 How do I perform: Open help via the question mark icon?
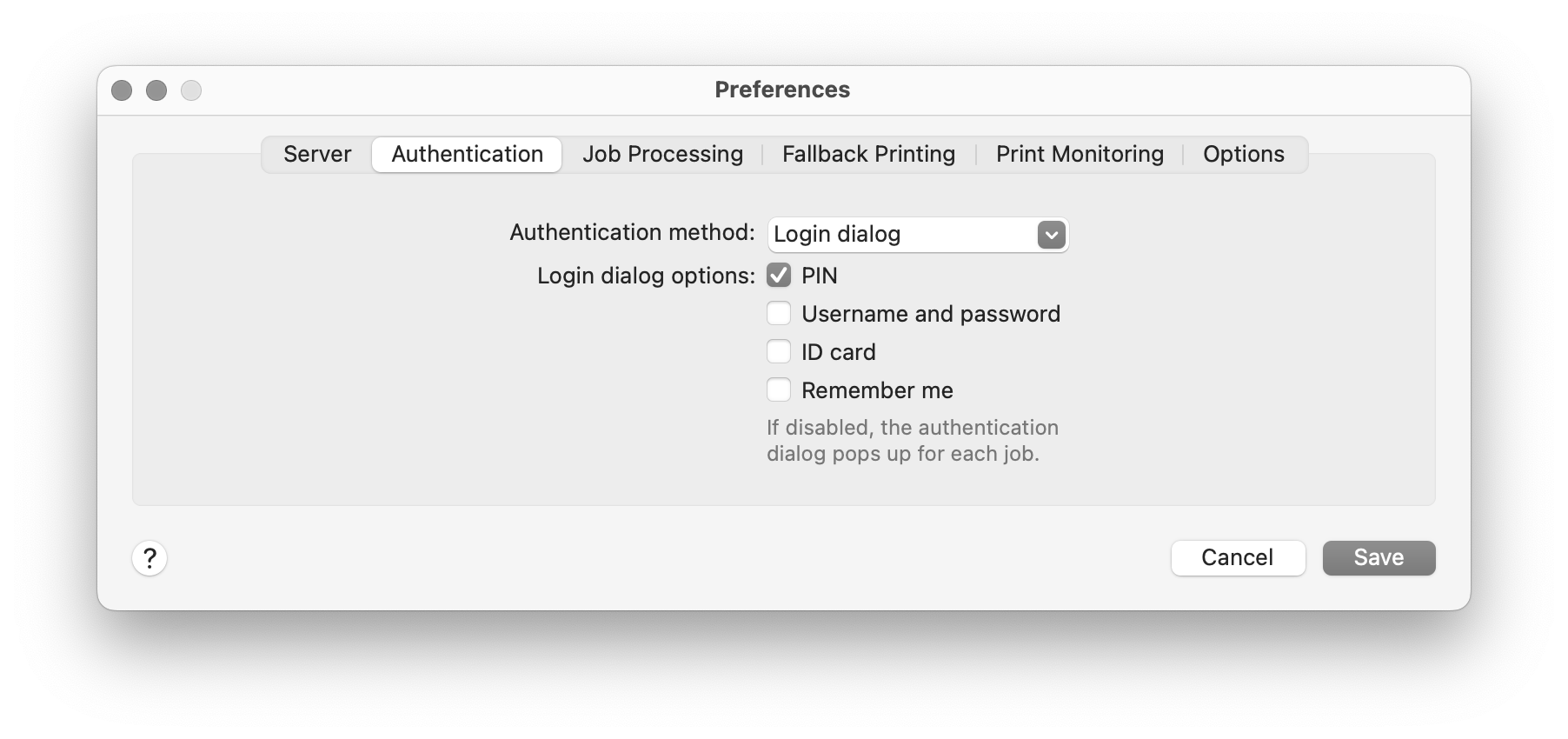pos(149,559)
